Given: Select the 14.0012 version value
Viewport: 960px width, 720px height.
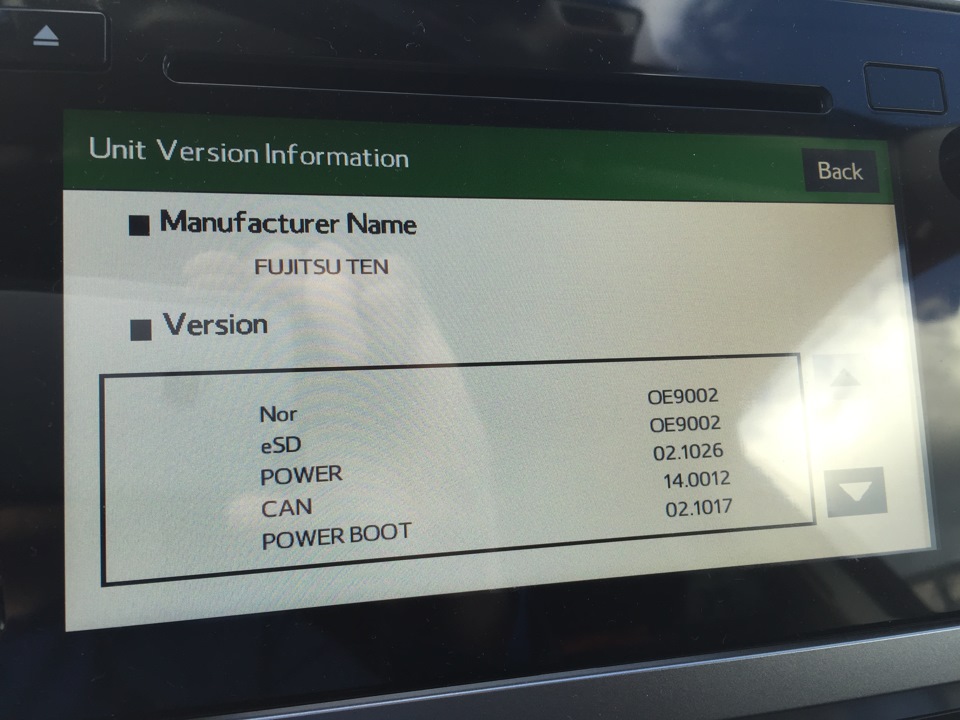Looking at the screenshot, I should click(697, 479).
